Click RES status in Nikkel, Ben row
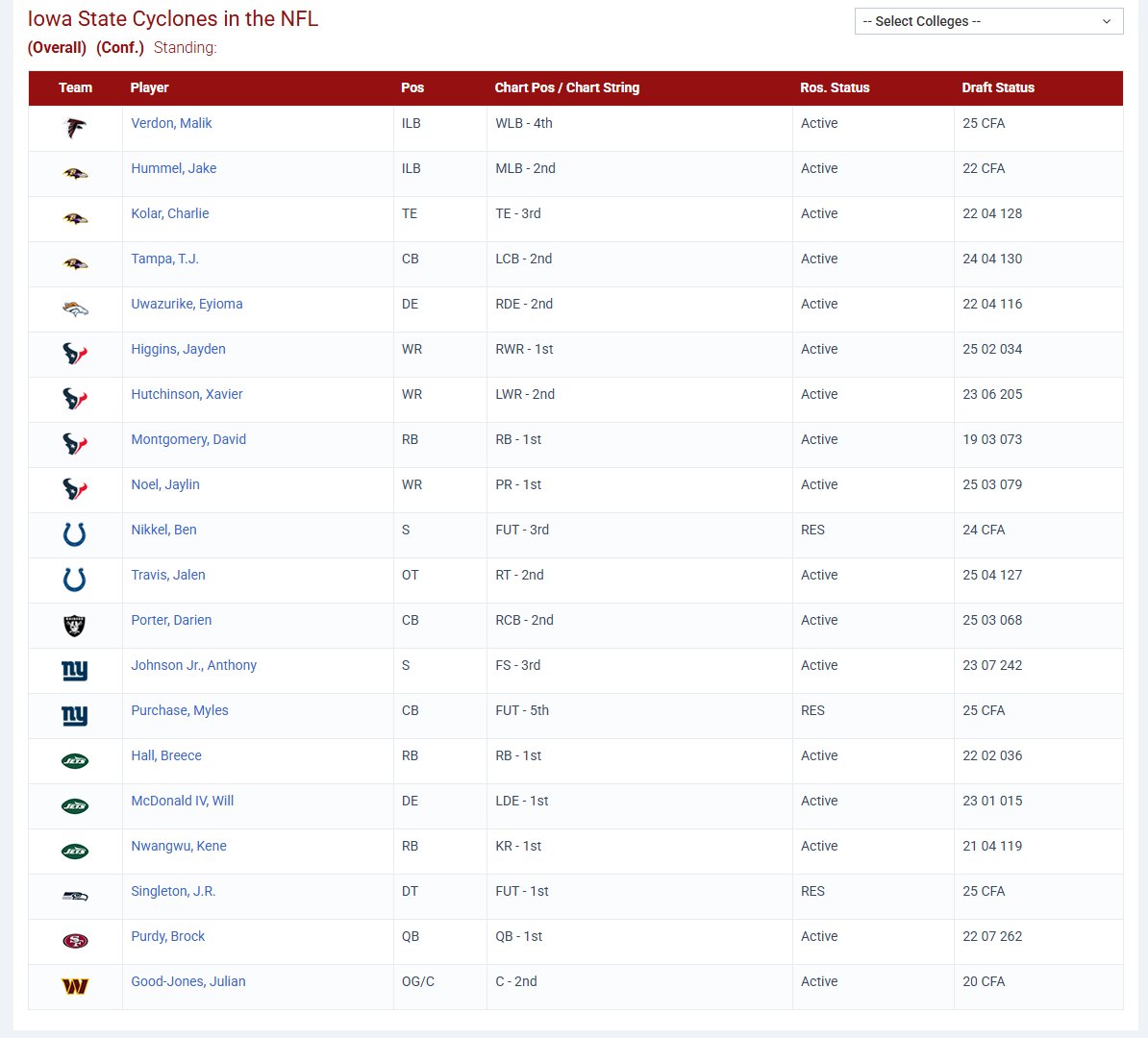The width and height of the screenshot is (1148, 1038). [x=812, y=530]
